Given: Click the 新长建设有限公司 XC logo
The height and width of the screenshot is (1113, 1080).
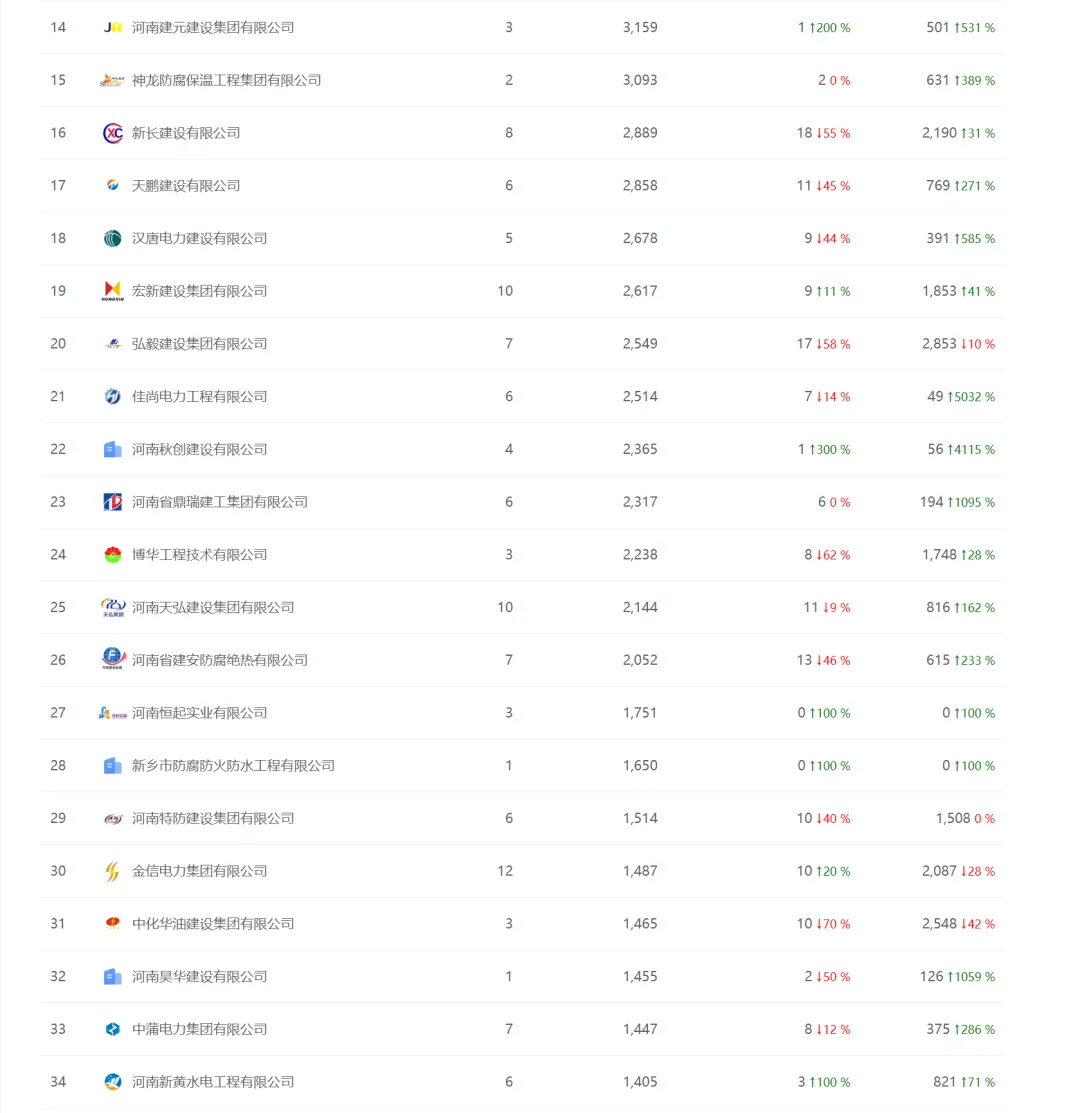Looking at the screenshot, I should 113,133.
